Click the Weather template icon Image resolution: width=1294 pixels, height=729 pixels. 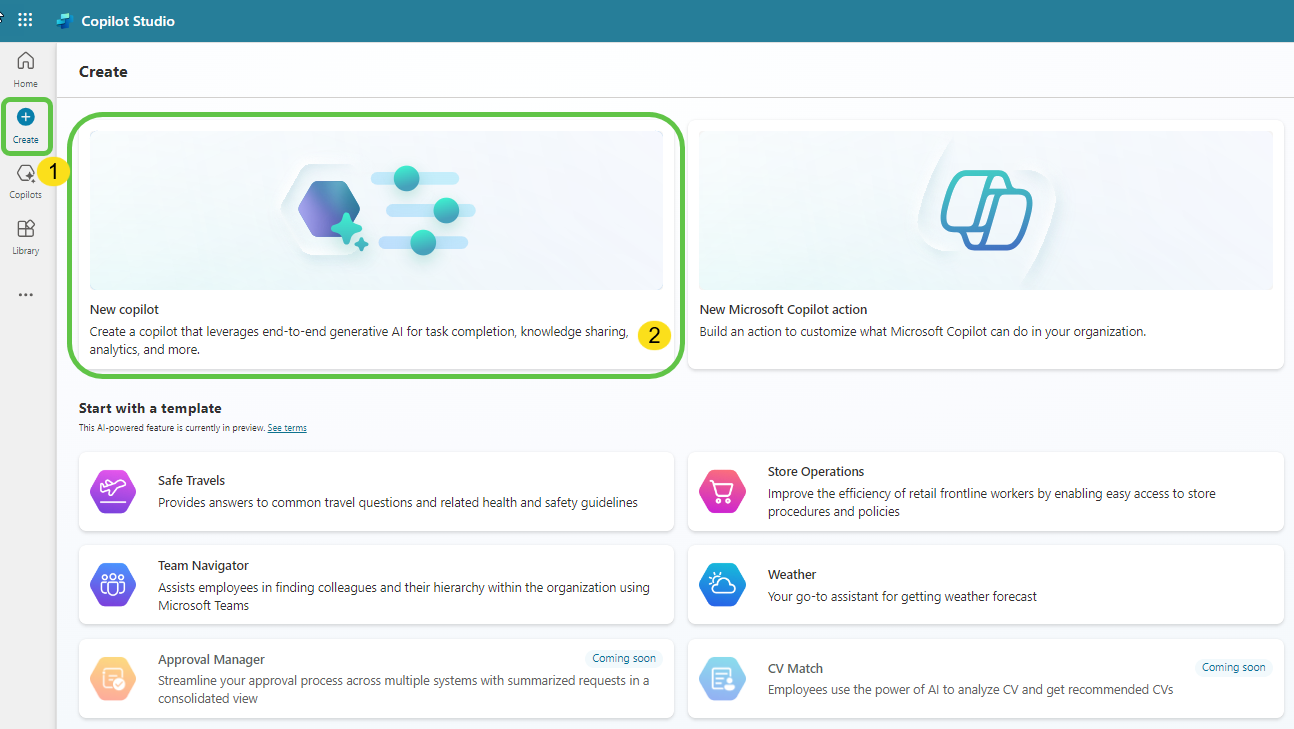click(722, 585)
